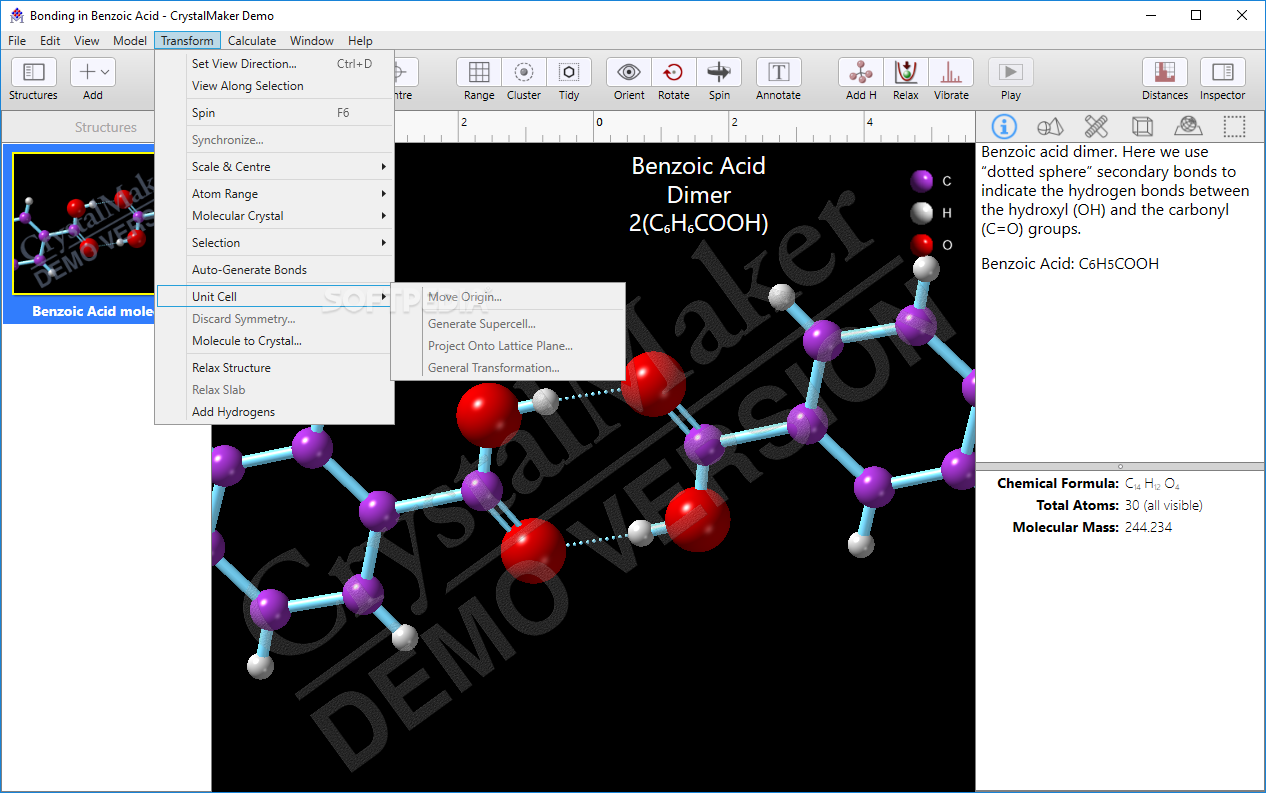Select the Benzoic Acid molecule thumbnail
1266x793 pixels.
click(83, 224)
